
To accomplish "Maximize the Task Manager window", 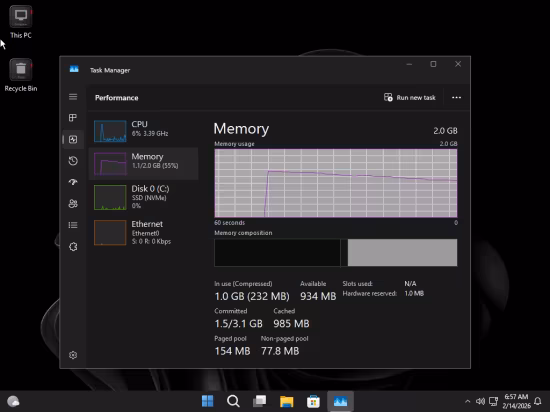I will pyautogui.click(x=433, y=64).
